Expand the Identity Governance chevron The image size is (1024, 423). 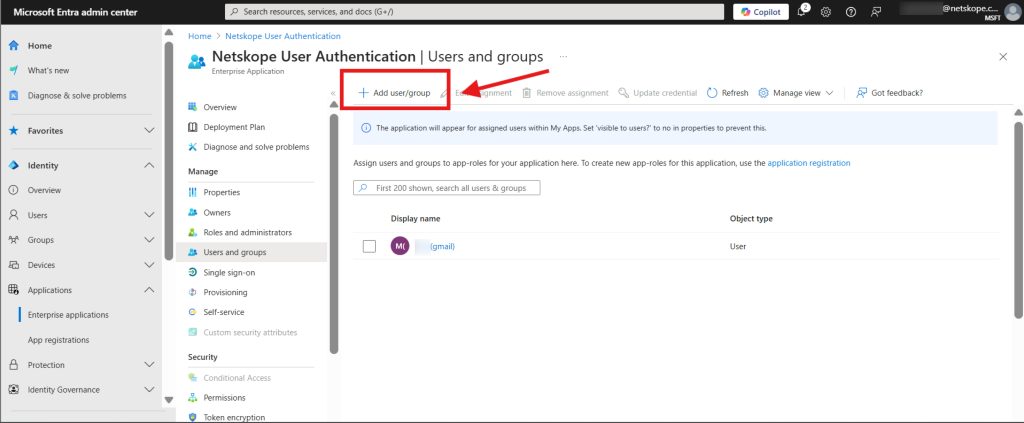tap(149, 390)
